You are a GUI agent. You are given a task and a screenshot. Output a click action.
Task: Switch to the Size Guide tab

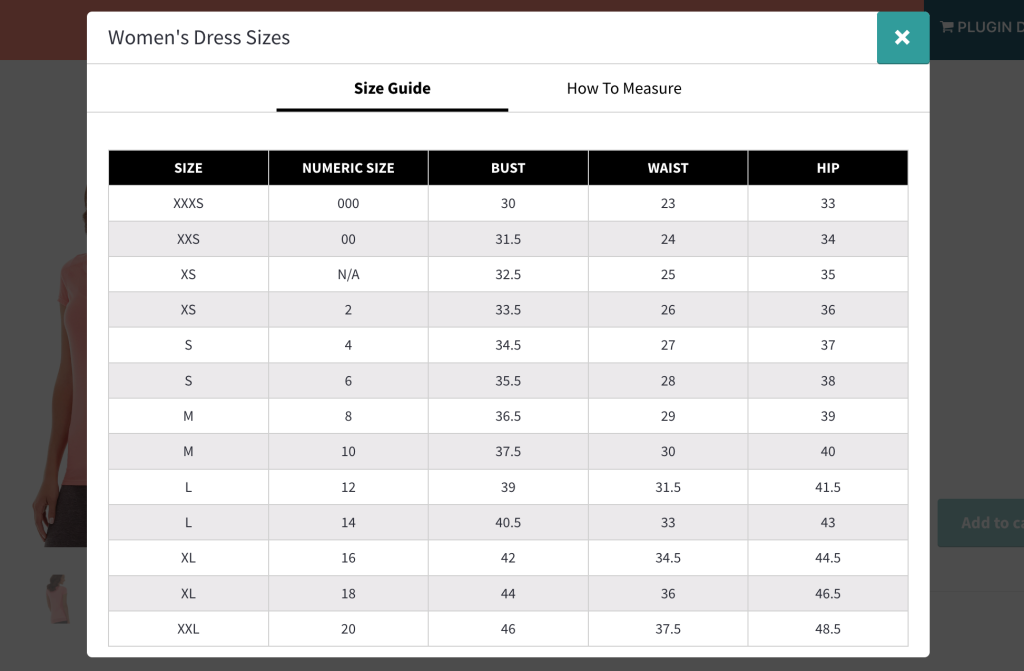(x=392, y=88)
